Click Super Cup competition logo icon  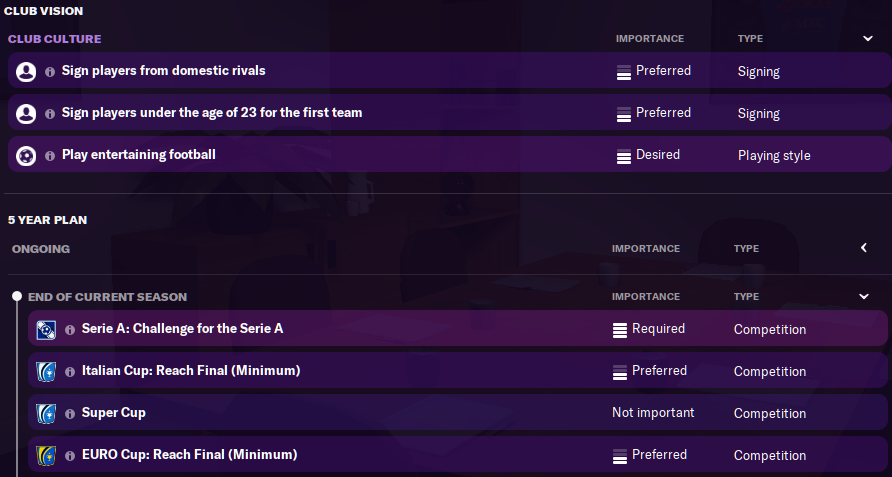point(46,414)
